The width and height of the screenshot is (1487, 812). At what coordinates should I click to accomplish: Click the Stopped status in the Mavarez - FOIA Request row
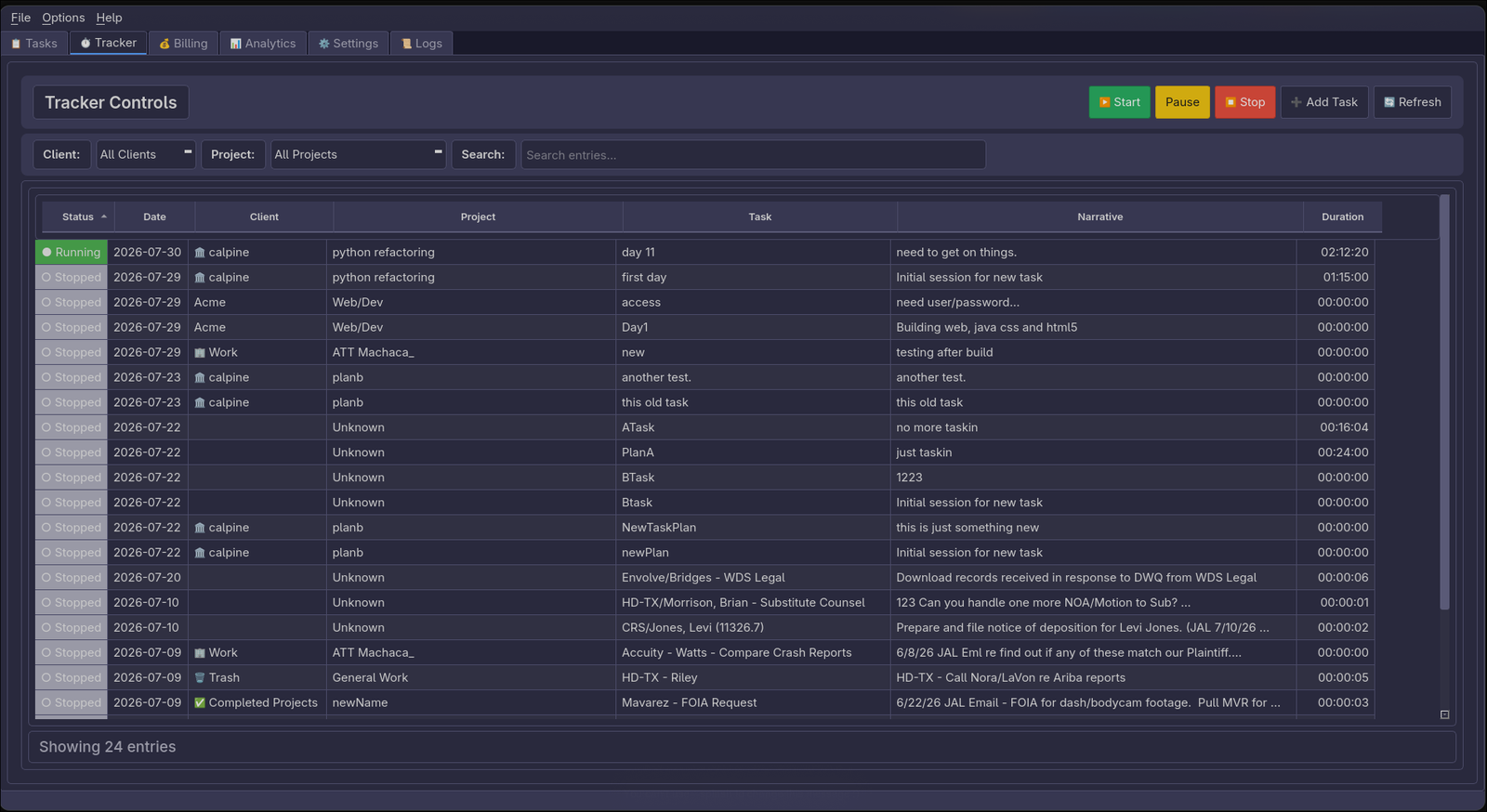click(x=72, y=702)
